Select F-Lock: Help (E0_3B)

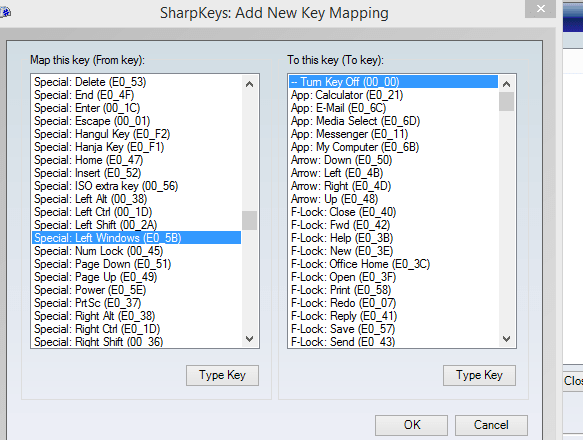pyautogui.click(x=393, y=238)
